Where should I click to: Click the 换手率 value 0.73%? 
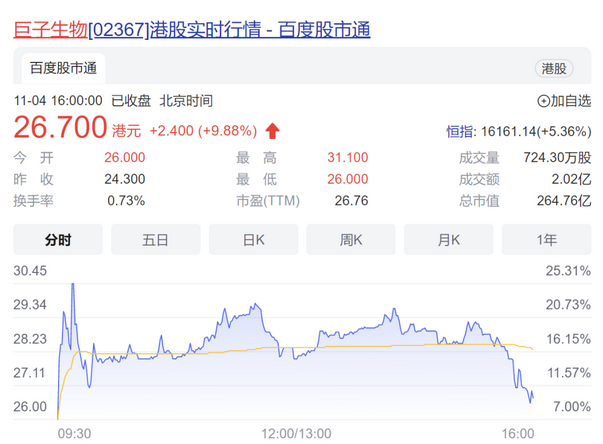pos(126,200)
